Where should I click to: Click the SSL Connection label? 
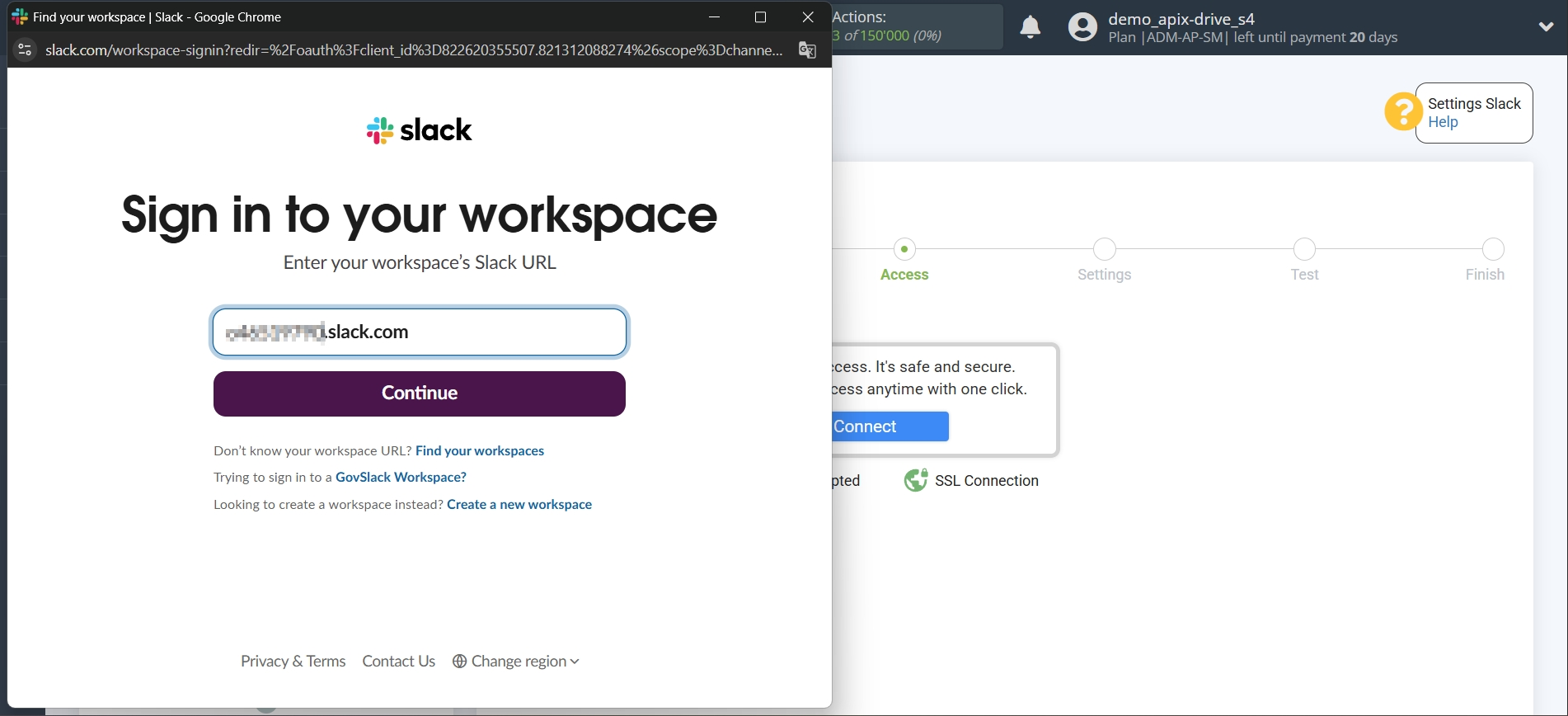coord(987,481)
